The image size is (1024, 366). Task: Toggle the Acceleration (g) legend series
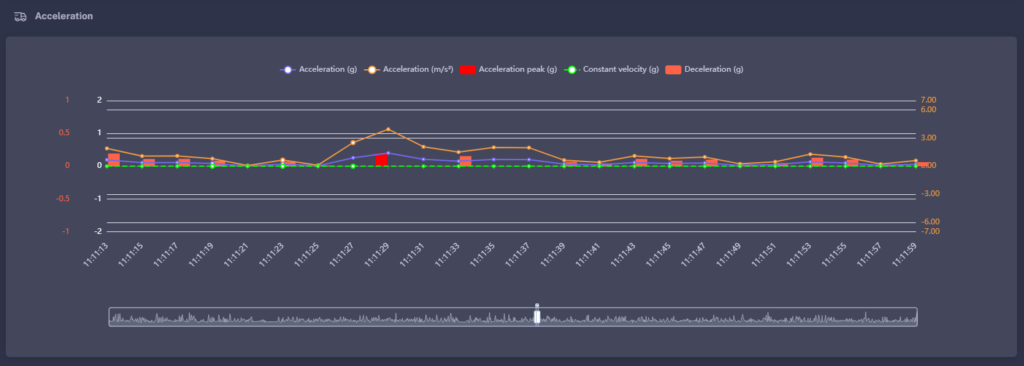click(319, 69)
